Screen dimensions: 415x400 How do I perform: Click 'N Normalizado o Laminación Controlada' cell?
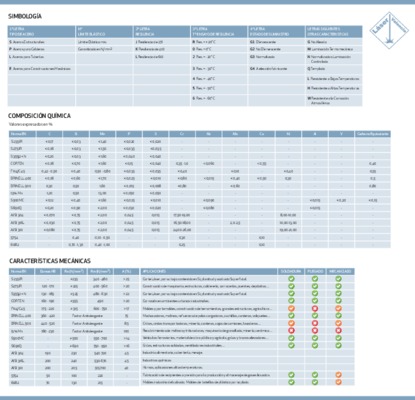tap(334, 59)
